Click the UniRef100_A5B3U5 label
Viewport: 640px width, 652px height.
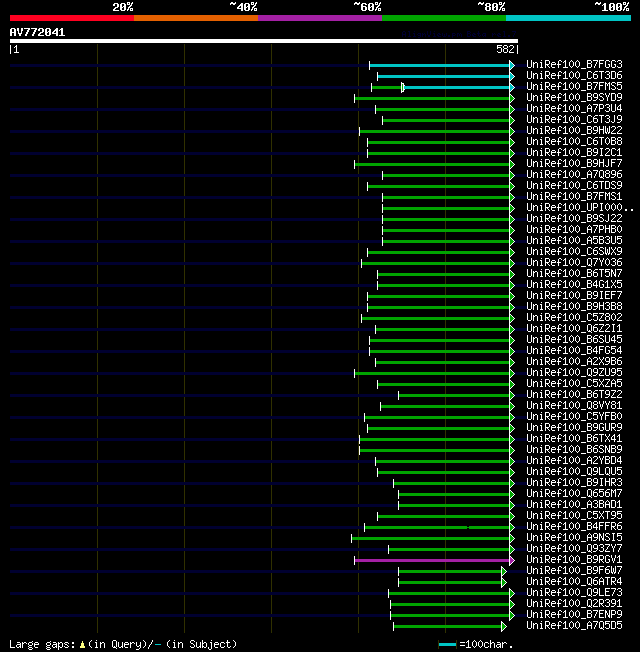click(x=574, y=241)
